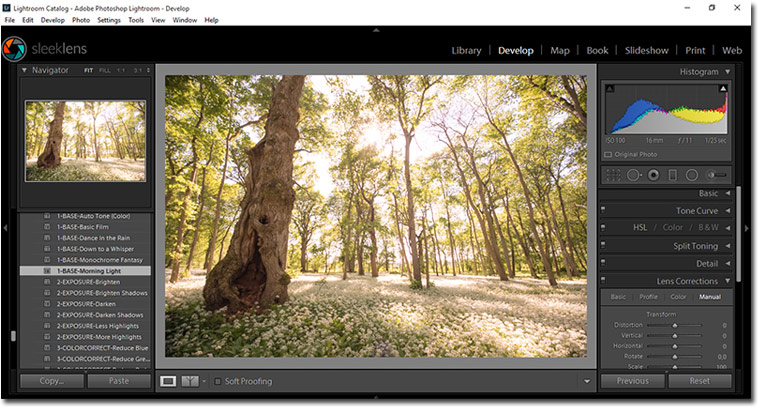Click the Loupe view icon in toolbar
Screen dimensions: 760x410
[x=168, y=381]
